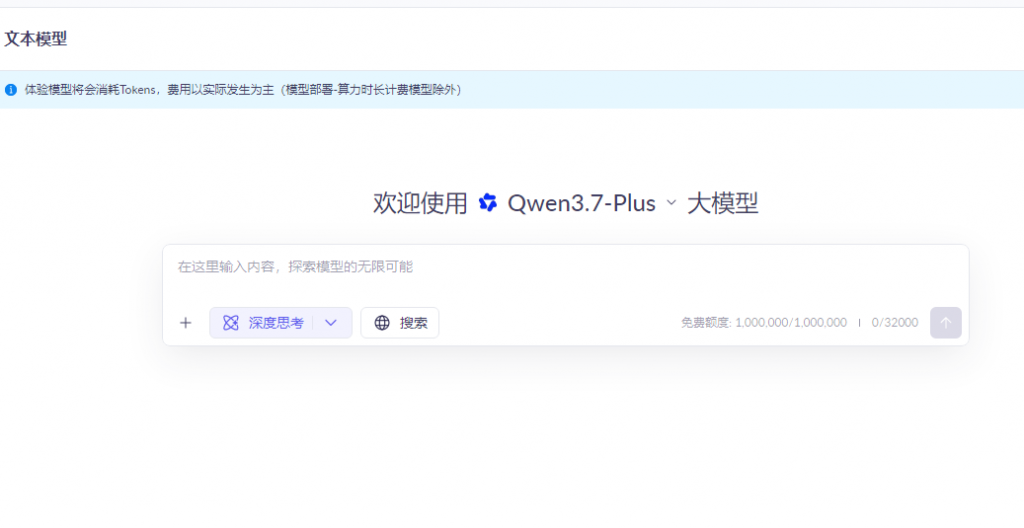Click the 0/32000 character counter
This screenshot has height=528, width=1024.
[x=895, y=323]
